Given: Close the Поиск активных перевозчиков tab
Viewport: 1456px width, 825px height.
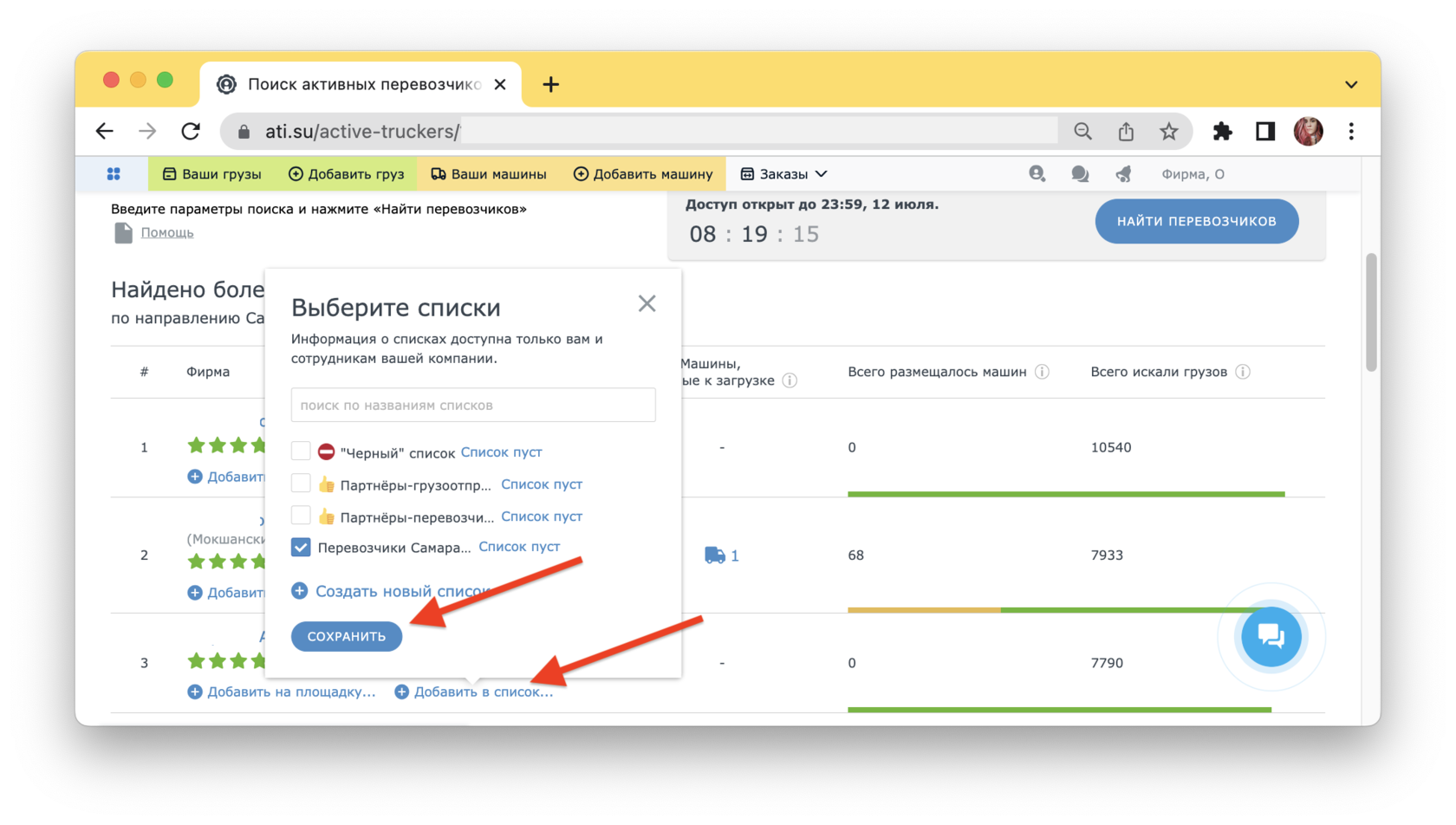Looking at the screenshot, I should tap(500, 84).
